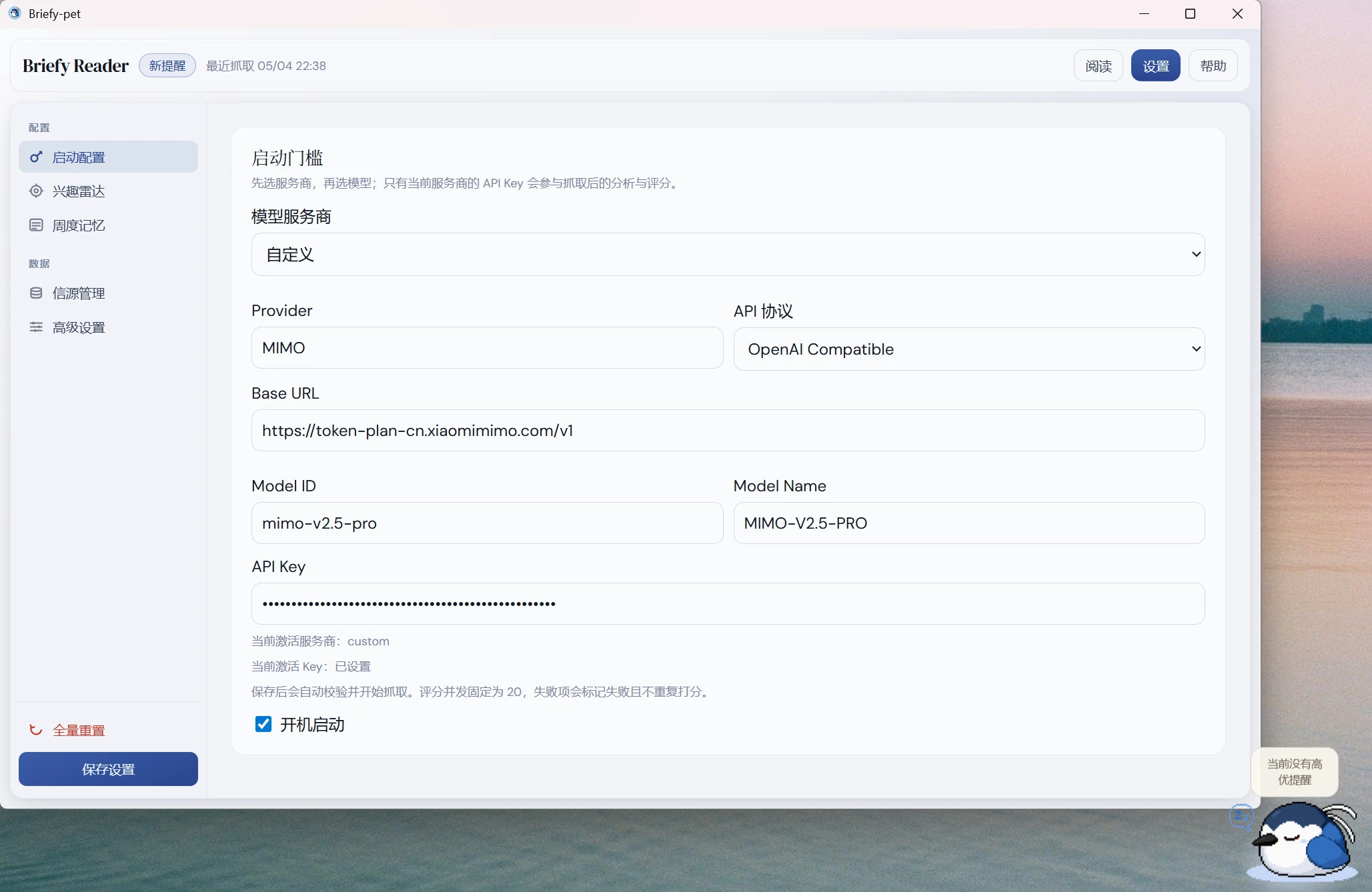The width and height of the screenshot is (1372, 892).
Task: Click the Base URL input field
Action: (x=728, y=430)
